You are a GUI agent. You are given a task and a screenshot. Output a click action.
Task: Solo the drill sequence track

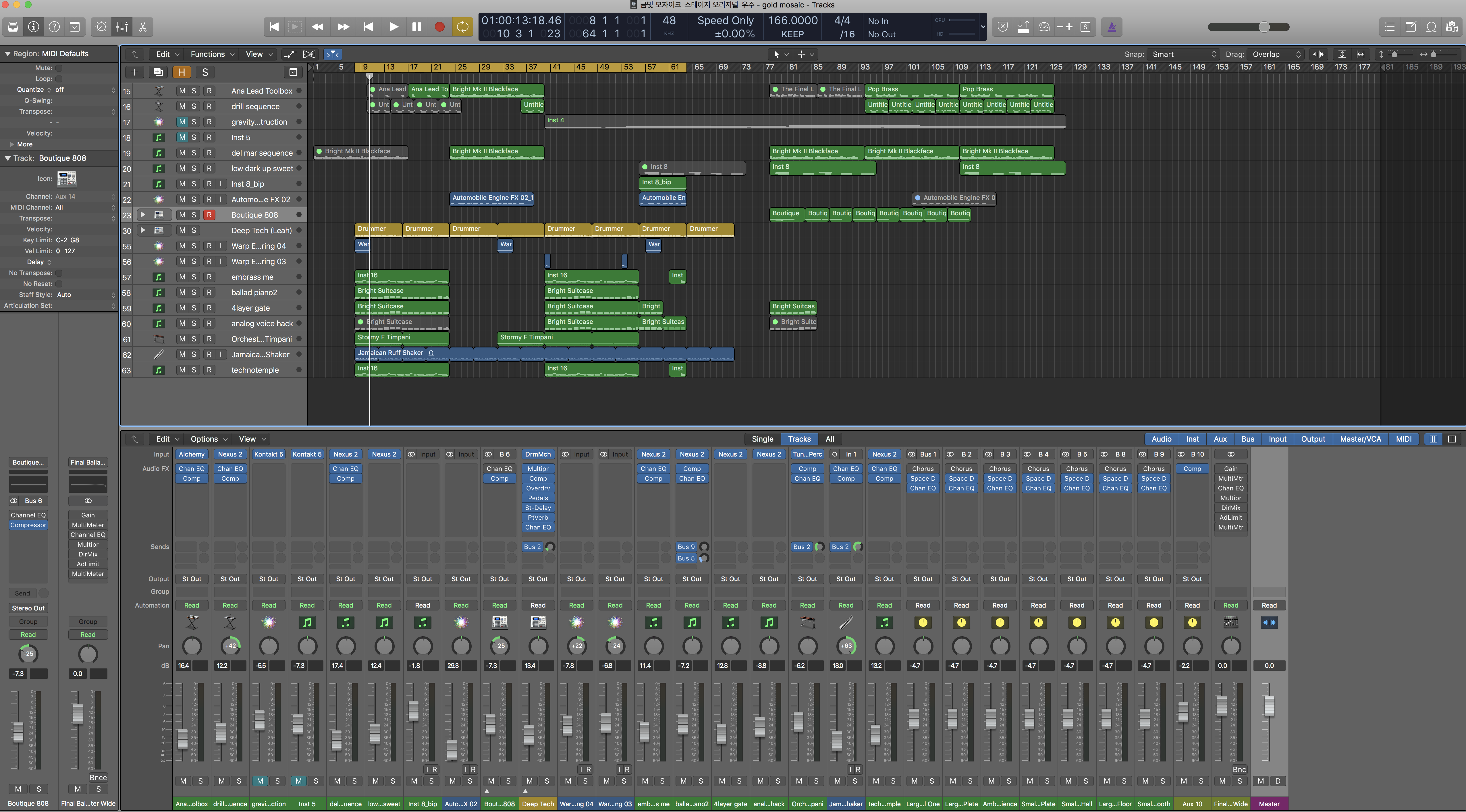(194, 107)
